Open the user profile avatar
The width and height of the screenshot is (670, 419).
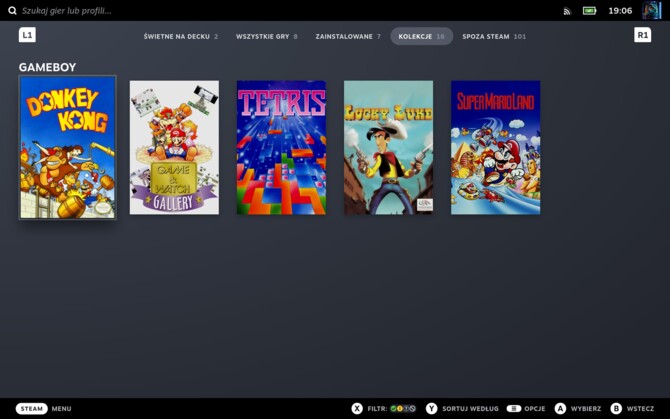click(x=652, y=10)
